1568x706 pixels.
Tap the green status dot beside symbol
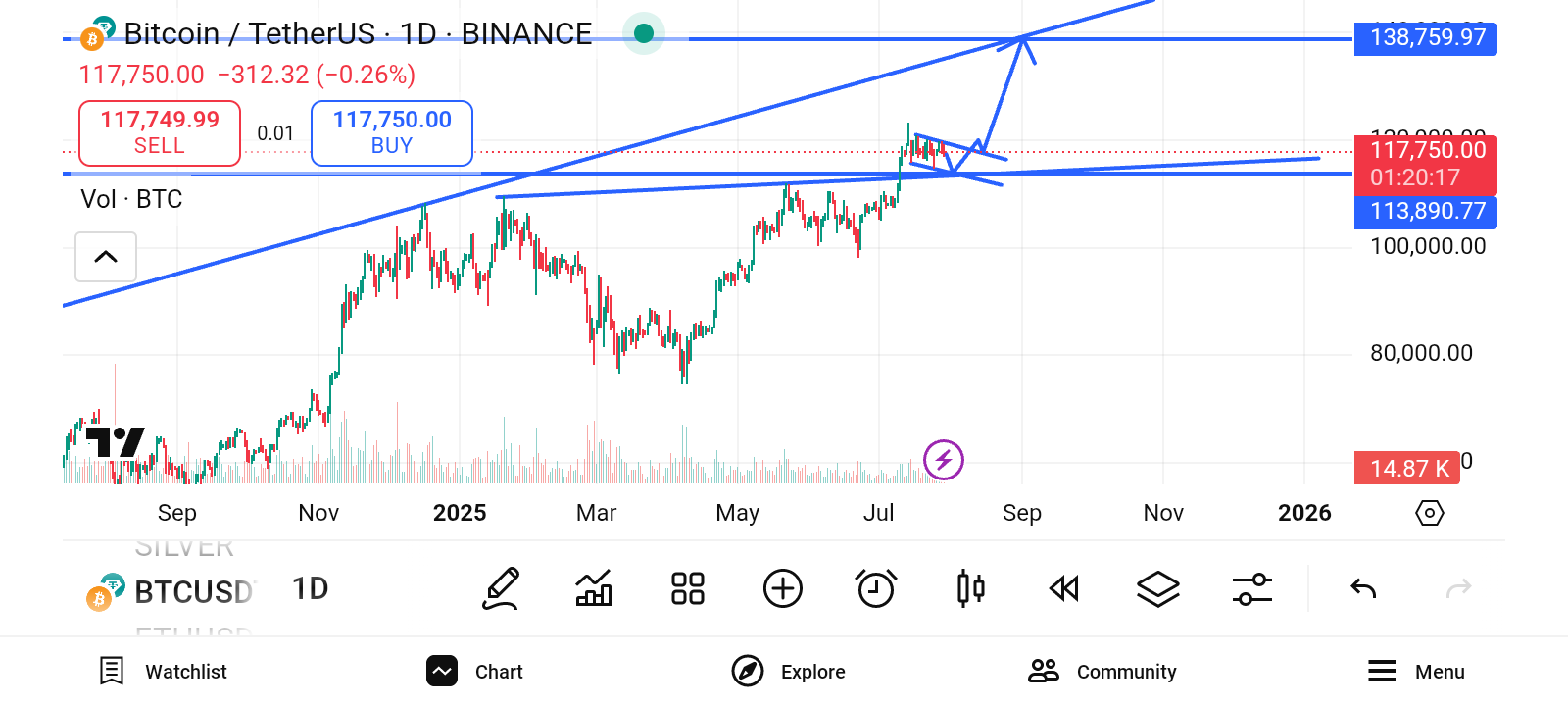(644, 33)
